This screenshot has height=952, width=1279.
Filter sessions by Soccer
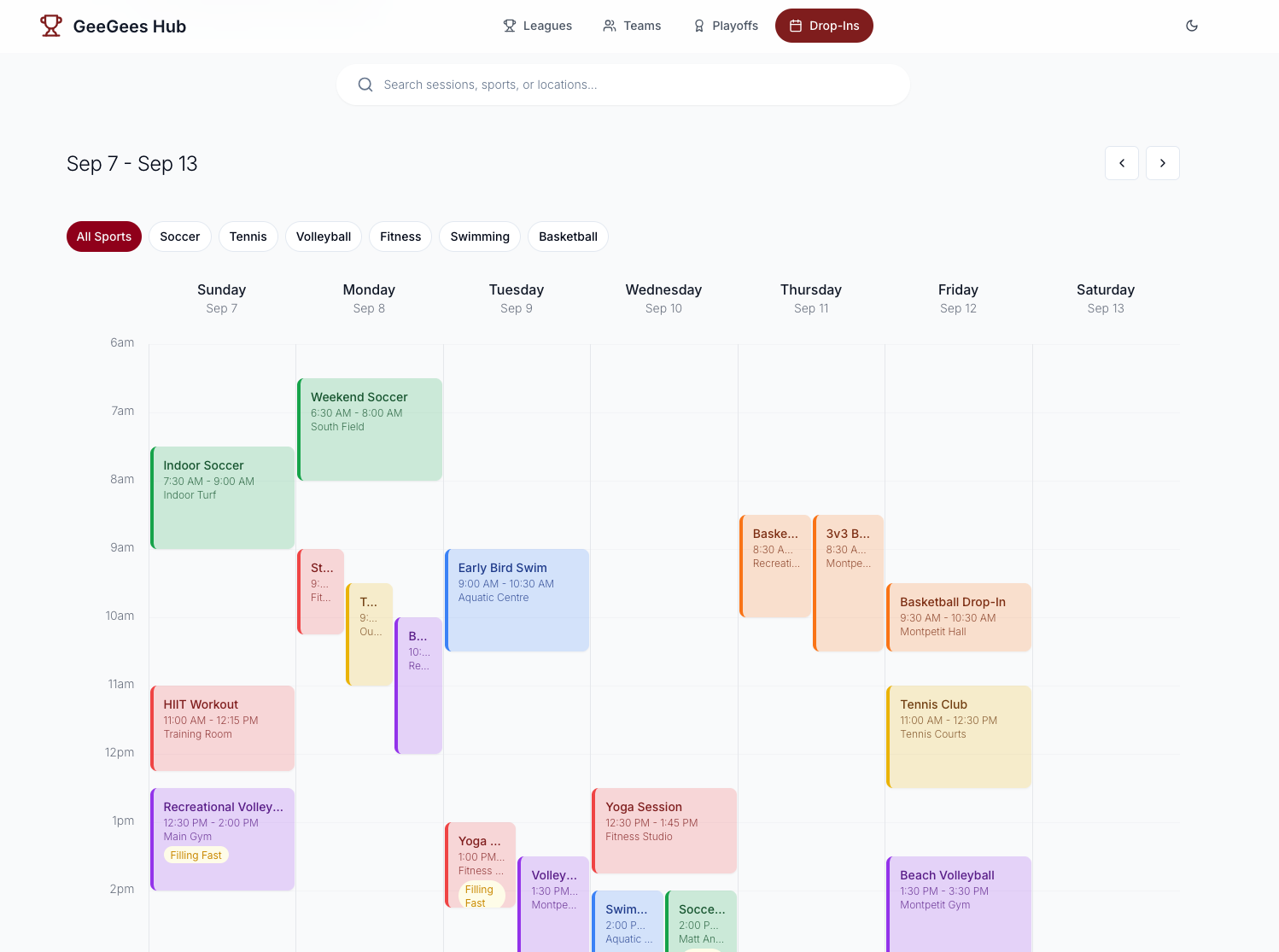(179, 237)
